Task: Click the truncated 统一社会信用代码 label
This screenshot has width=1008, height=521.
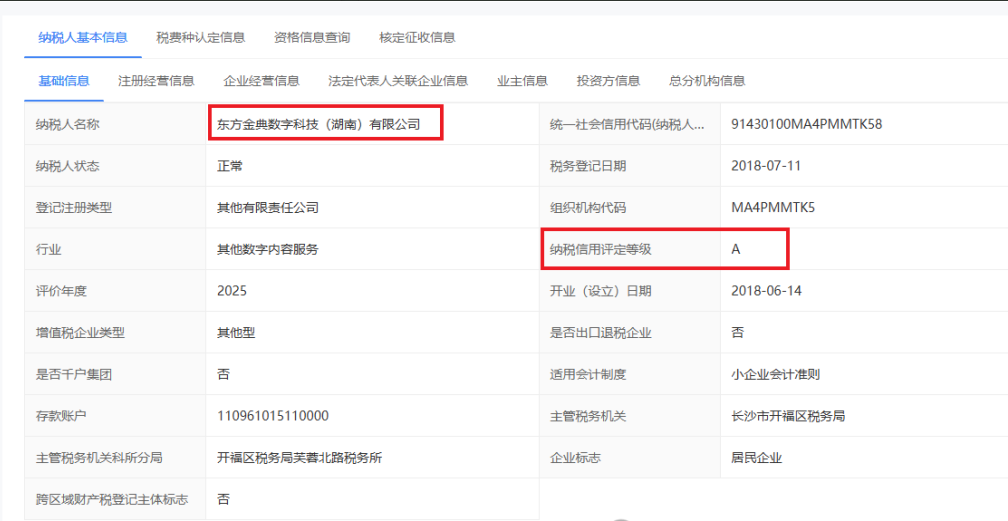Action: [x=627, y=124]
